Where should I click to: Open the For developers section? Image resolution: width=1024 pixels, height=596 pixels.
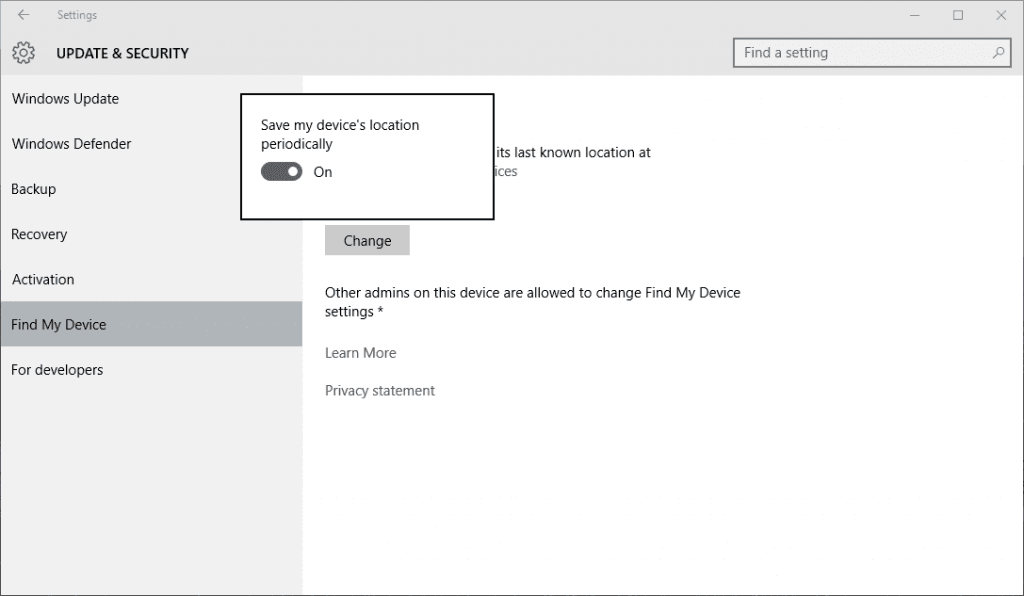[57, 370]
